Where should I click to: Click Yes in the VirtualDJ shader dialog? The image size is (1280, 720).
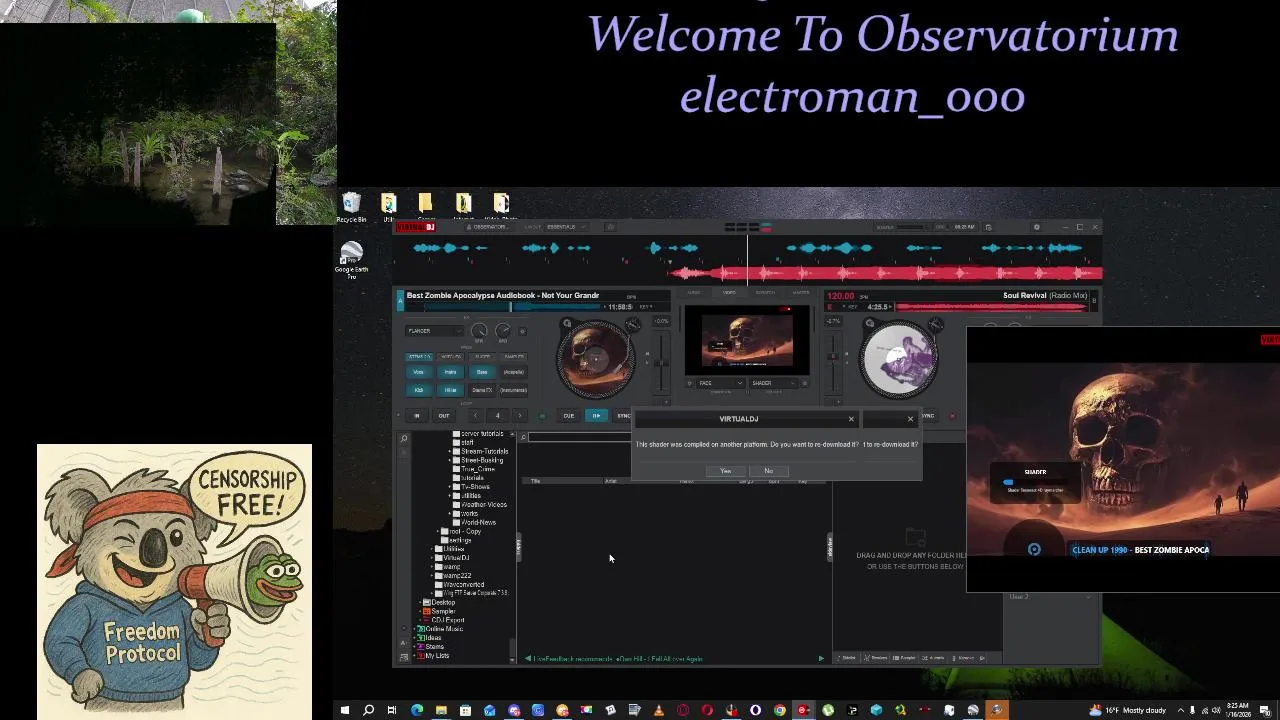726,471
